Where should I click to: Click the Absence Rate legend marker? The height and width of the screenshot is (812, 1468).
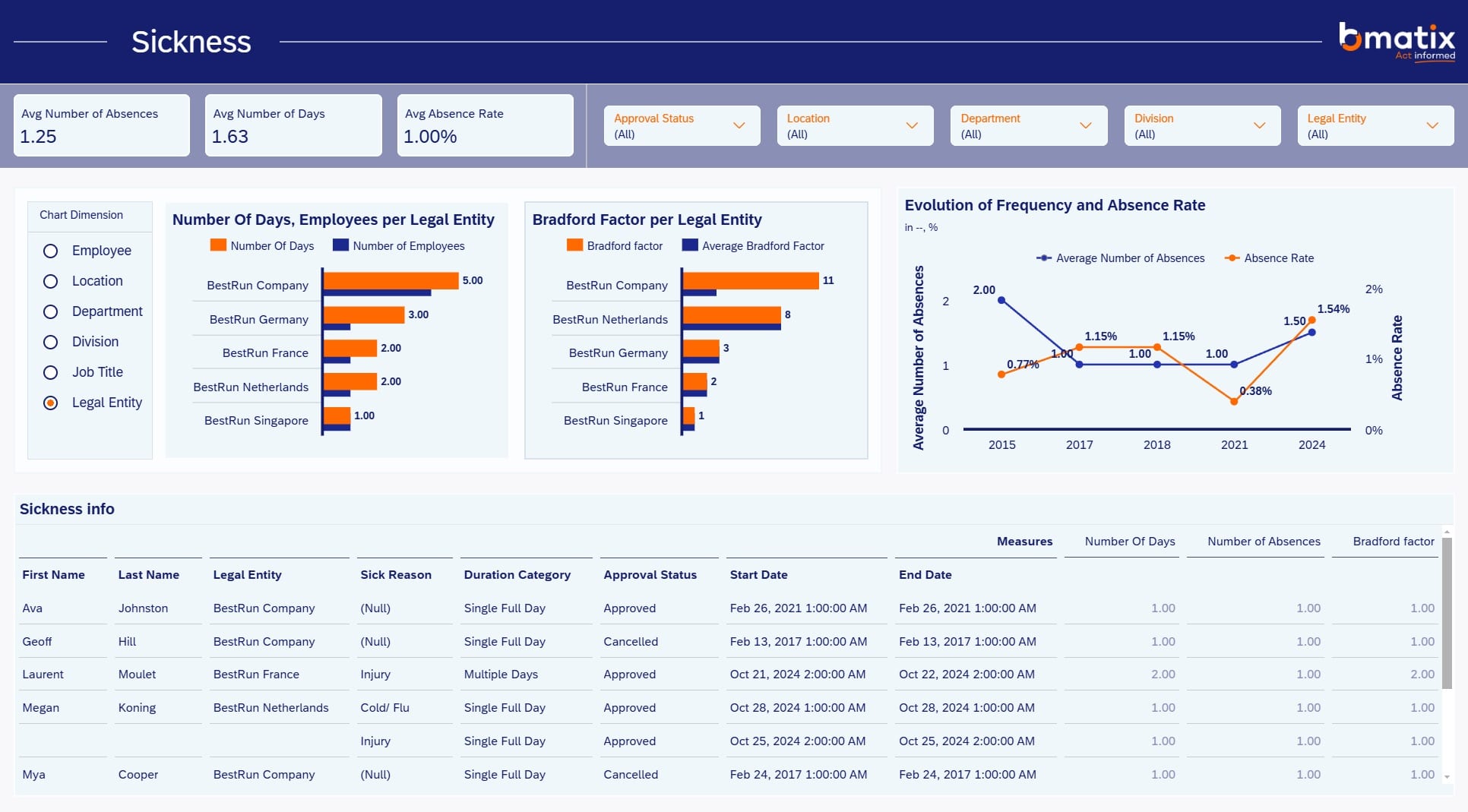click(x=1232, y=258)
